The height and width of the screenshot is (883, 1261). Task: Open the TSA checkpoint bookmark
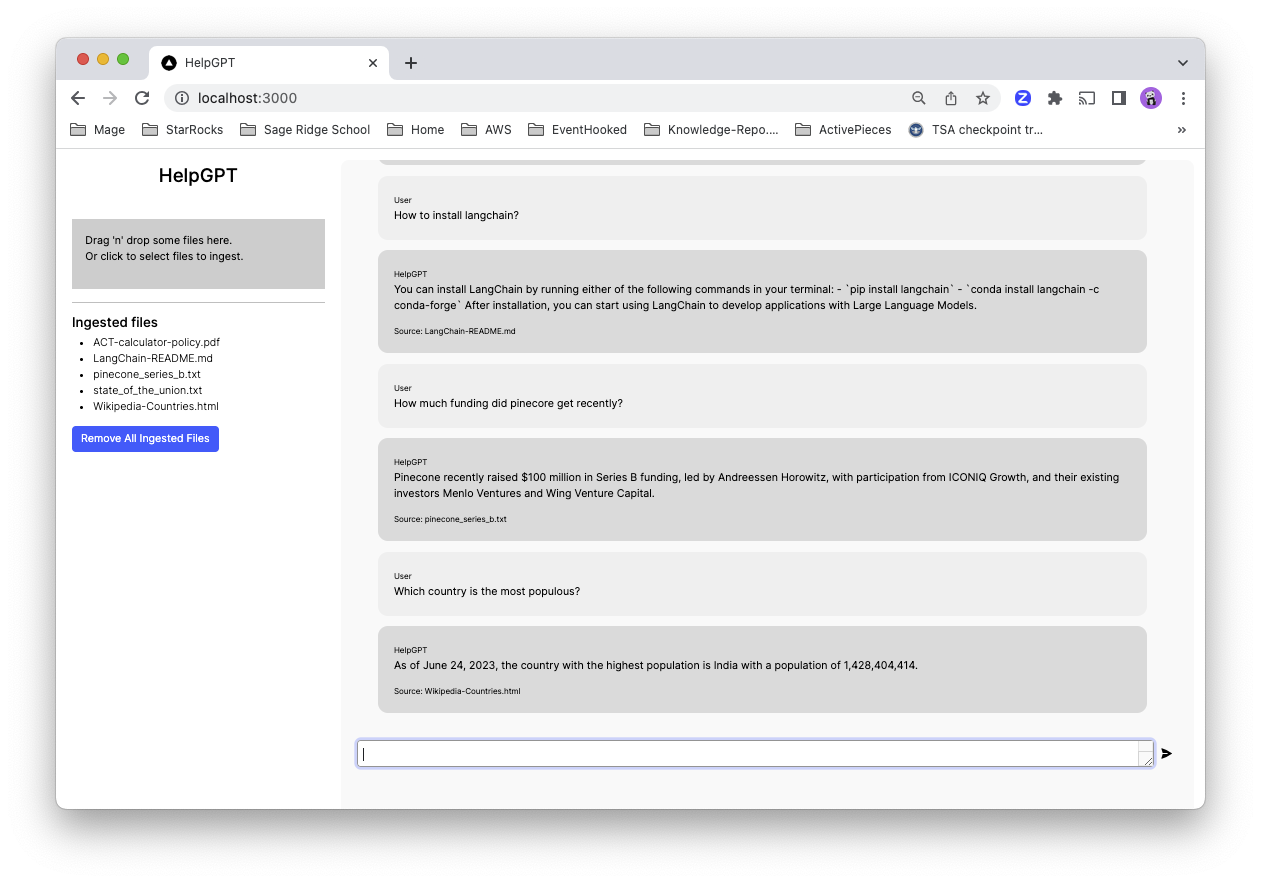point(975,130)
